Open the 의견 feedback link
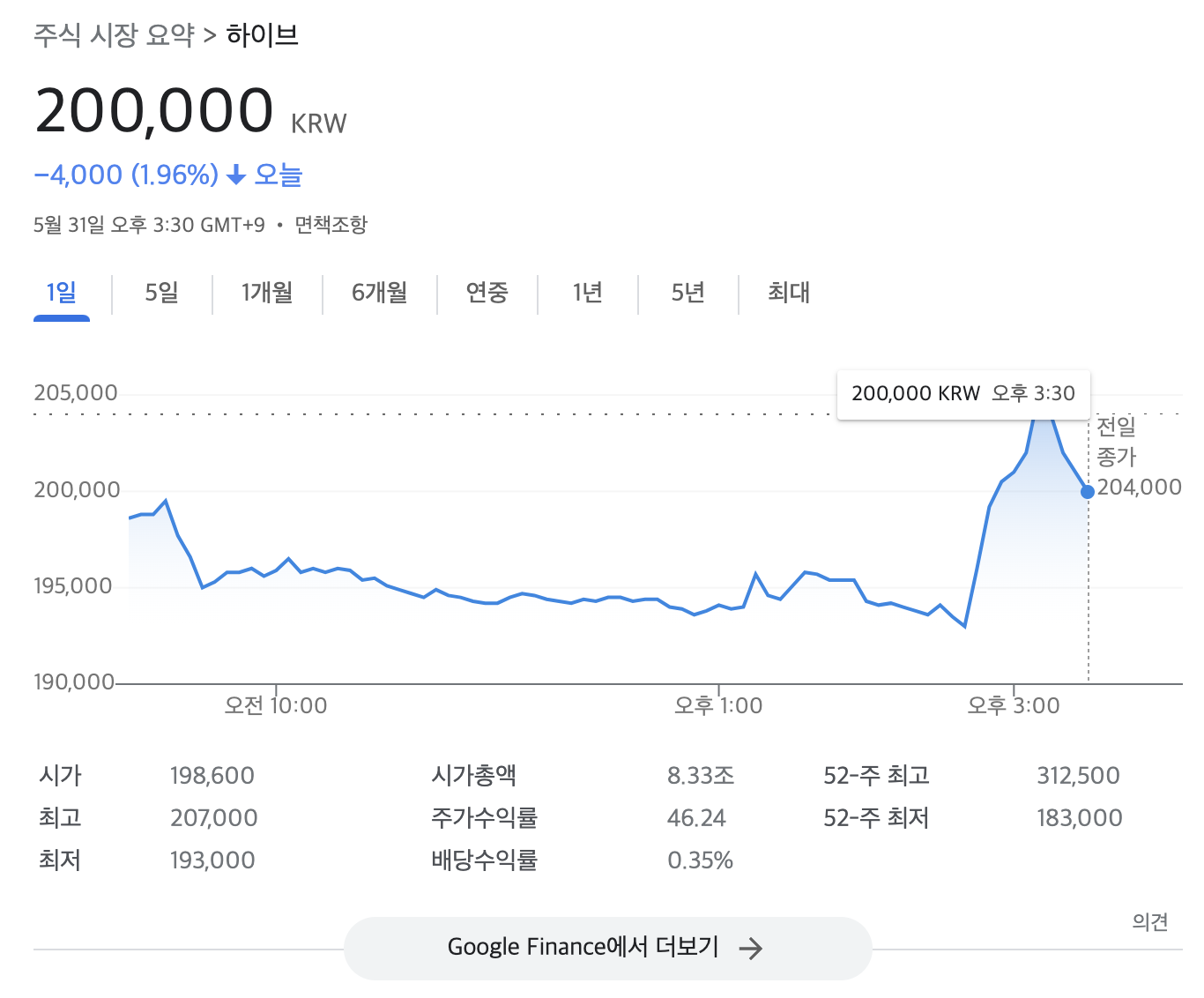 (x=1150, y=921)
